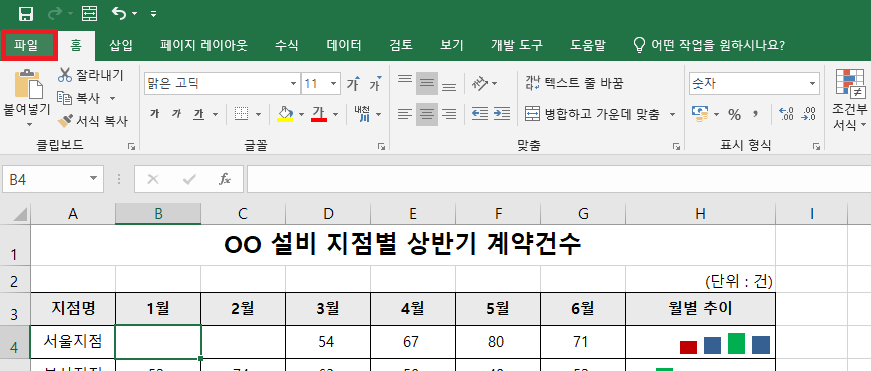Click the text orientation icon

480,84
